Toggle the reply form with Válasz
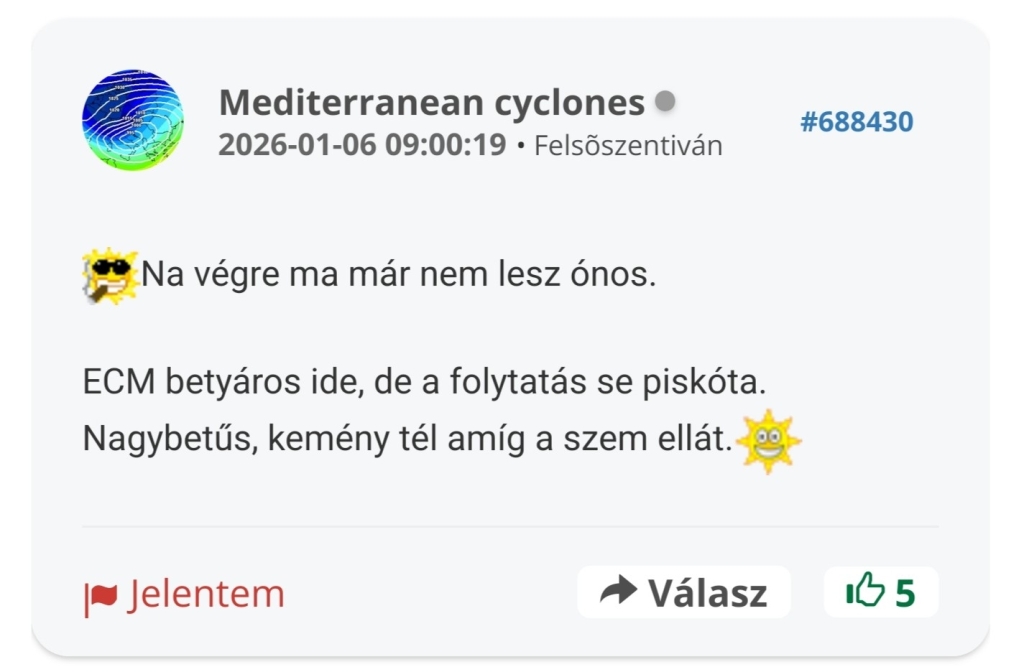The height and width of the screenshot is (672, 1024). 683,592
